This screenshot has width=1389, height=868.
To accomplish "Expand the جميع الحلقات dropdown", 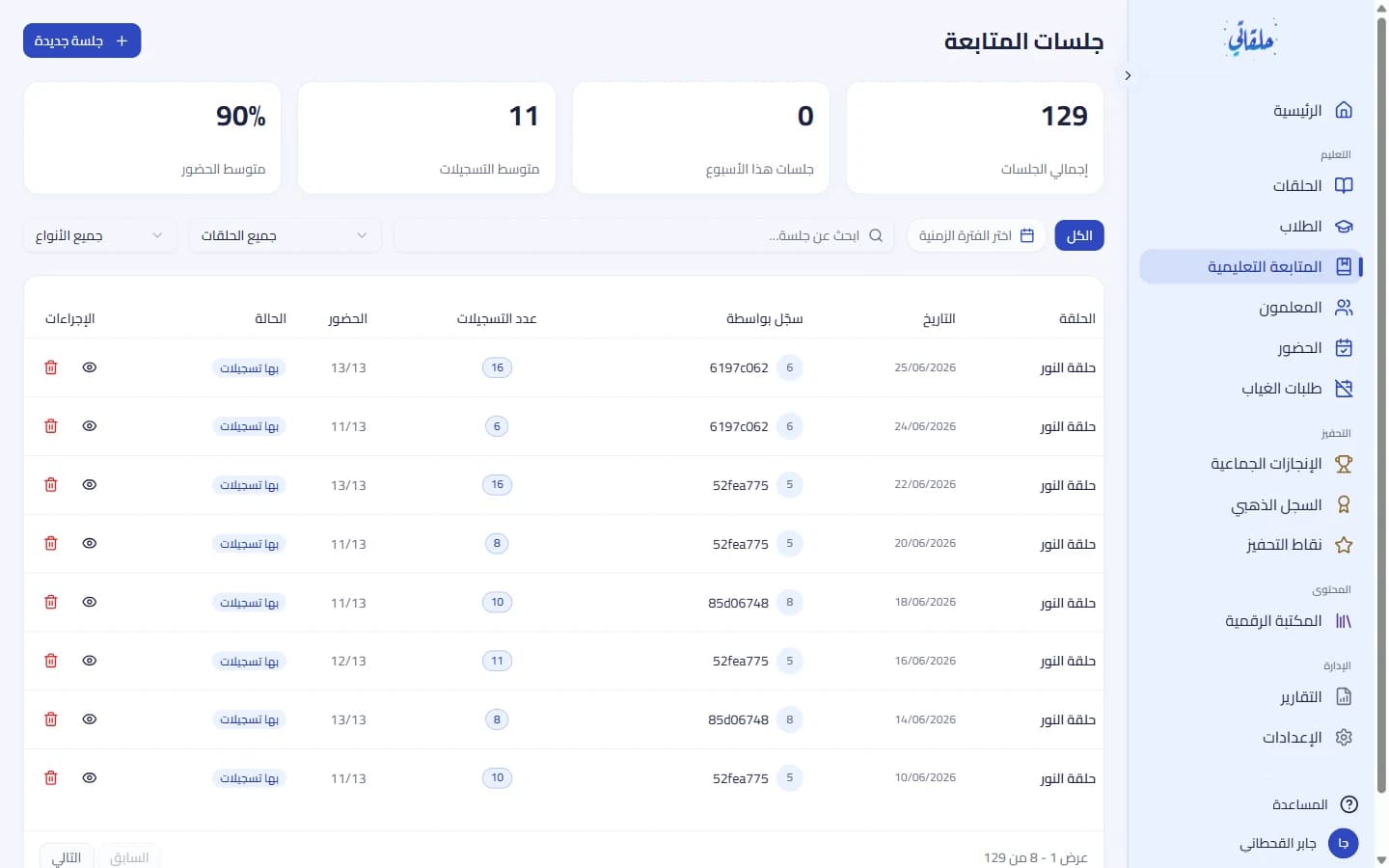I will tap(285, 235).
